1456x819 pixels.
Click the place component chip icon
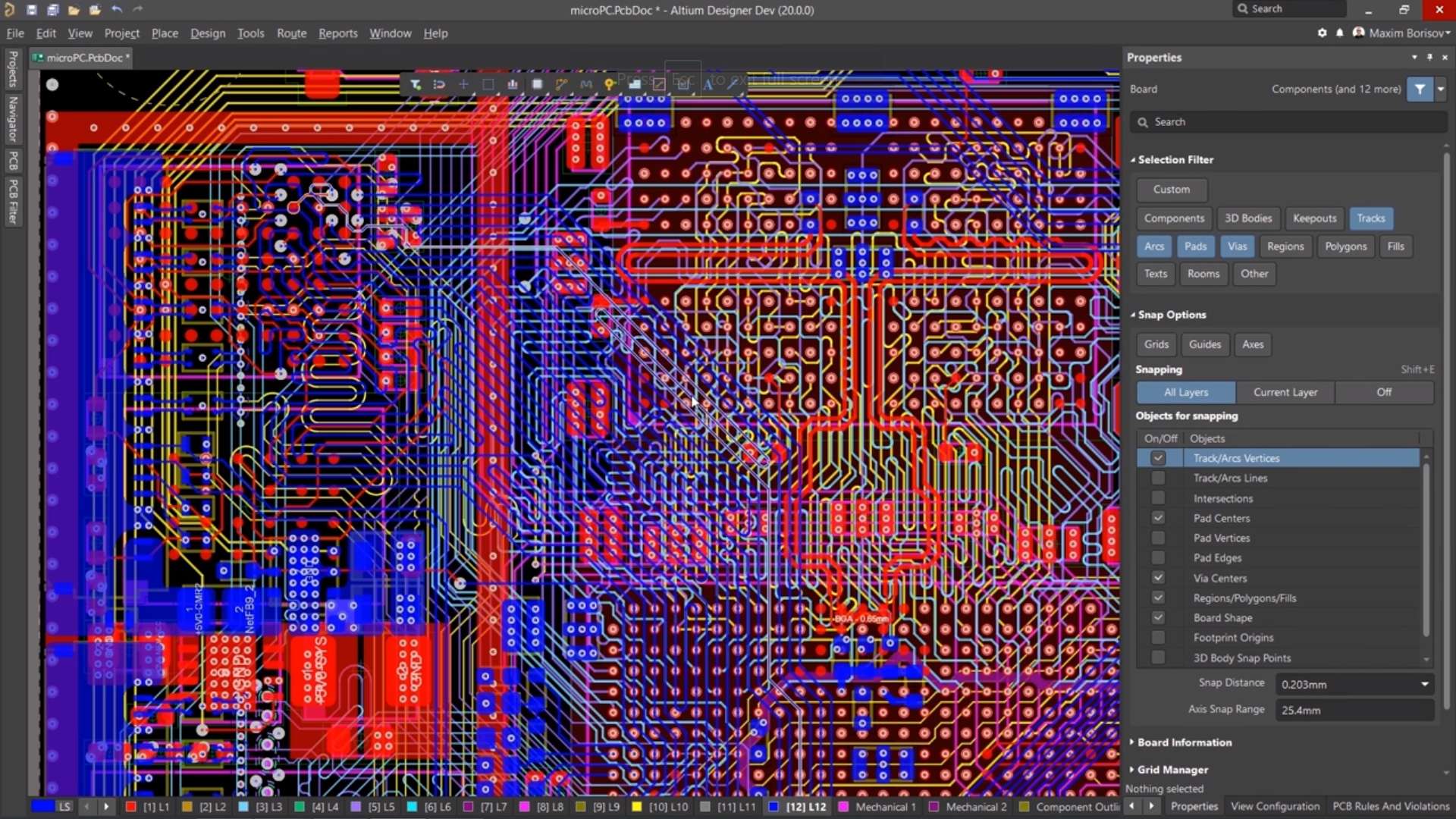pyautogui.click(x=537, y=84)
